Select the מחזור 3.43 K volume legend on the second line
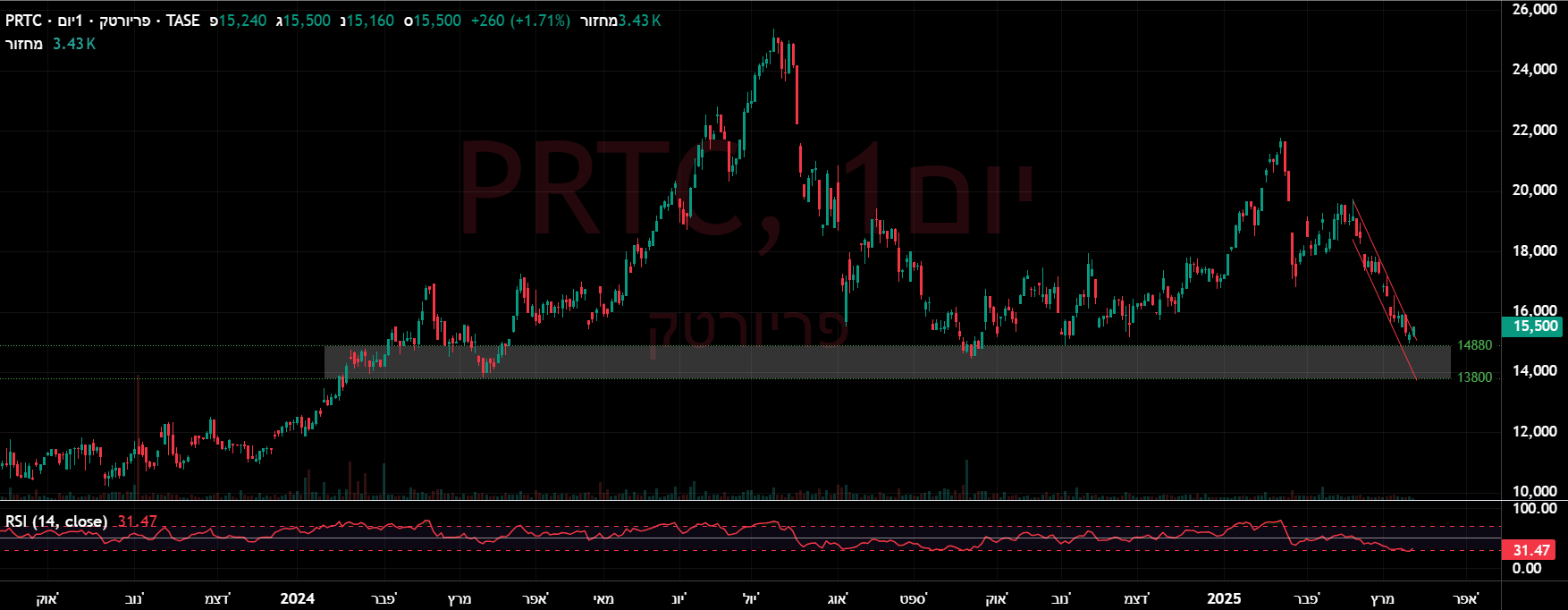1568x610 pixels. click(51, 44)
